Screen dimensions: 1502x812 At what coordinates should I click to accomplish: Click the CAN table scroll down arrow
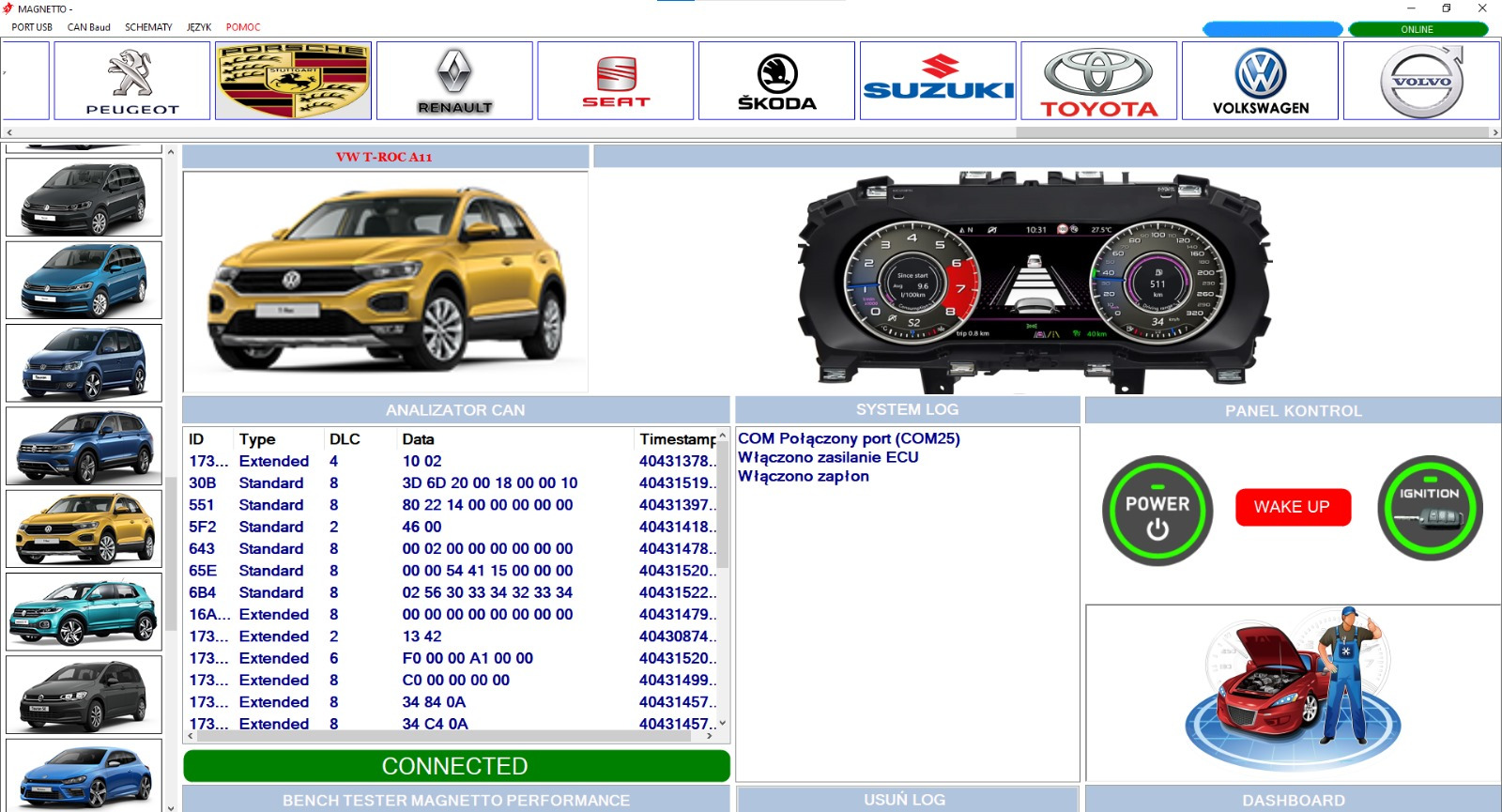click(x=723, y=723)
